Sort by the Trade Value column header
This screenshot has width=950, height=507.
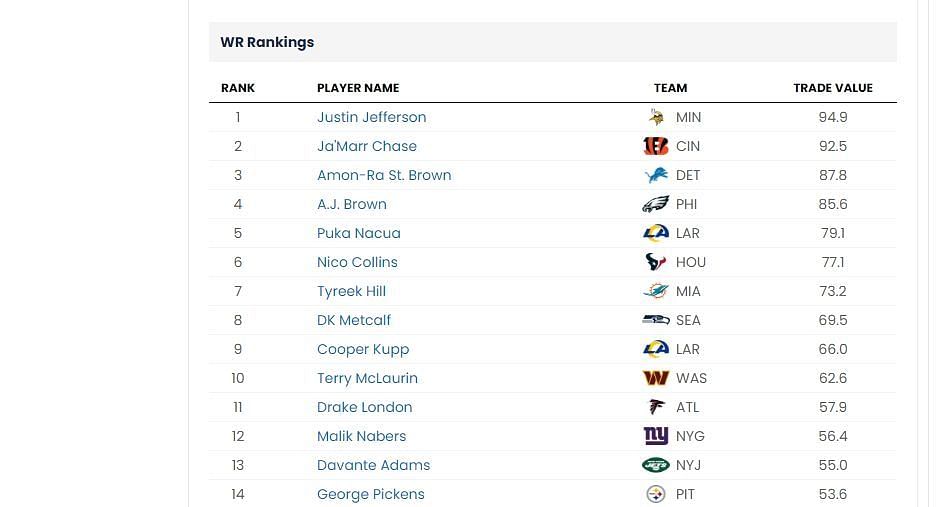point(833,88)
